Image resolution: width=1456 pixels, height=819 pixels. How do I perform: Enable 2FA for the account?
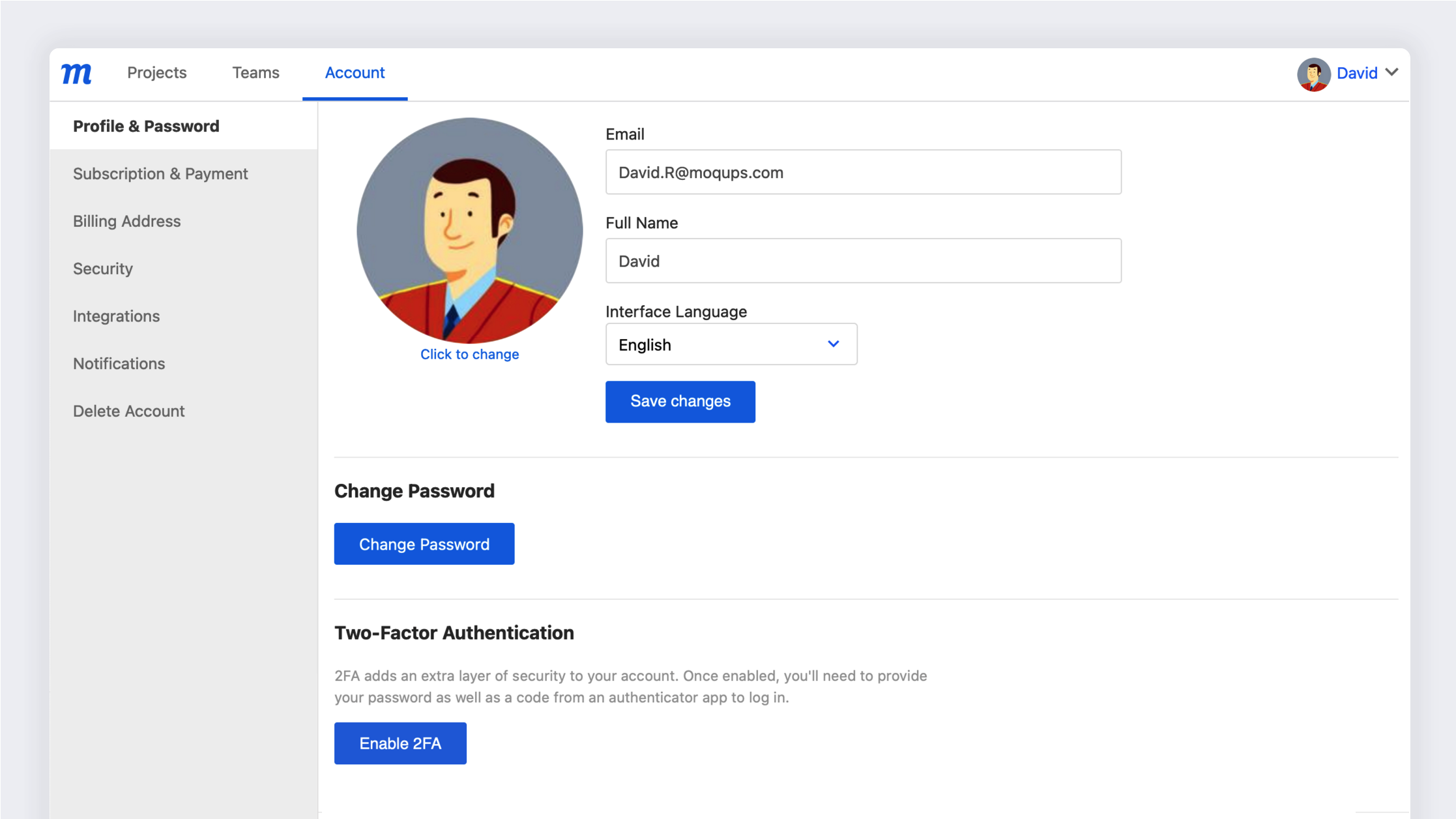tap(400, 743)
